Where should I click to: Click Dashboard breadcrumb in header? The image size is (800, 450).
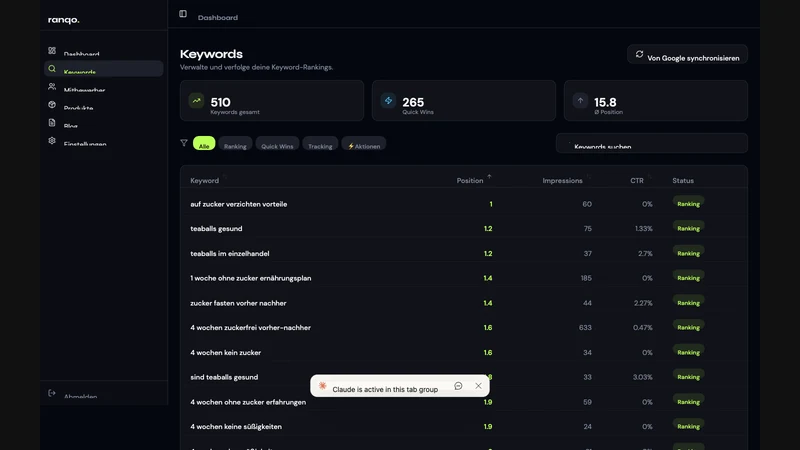pos(218,17)
